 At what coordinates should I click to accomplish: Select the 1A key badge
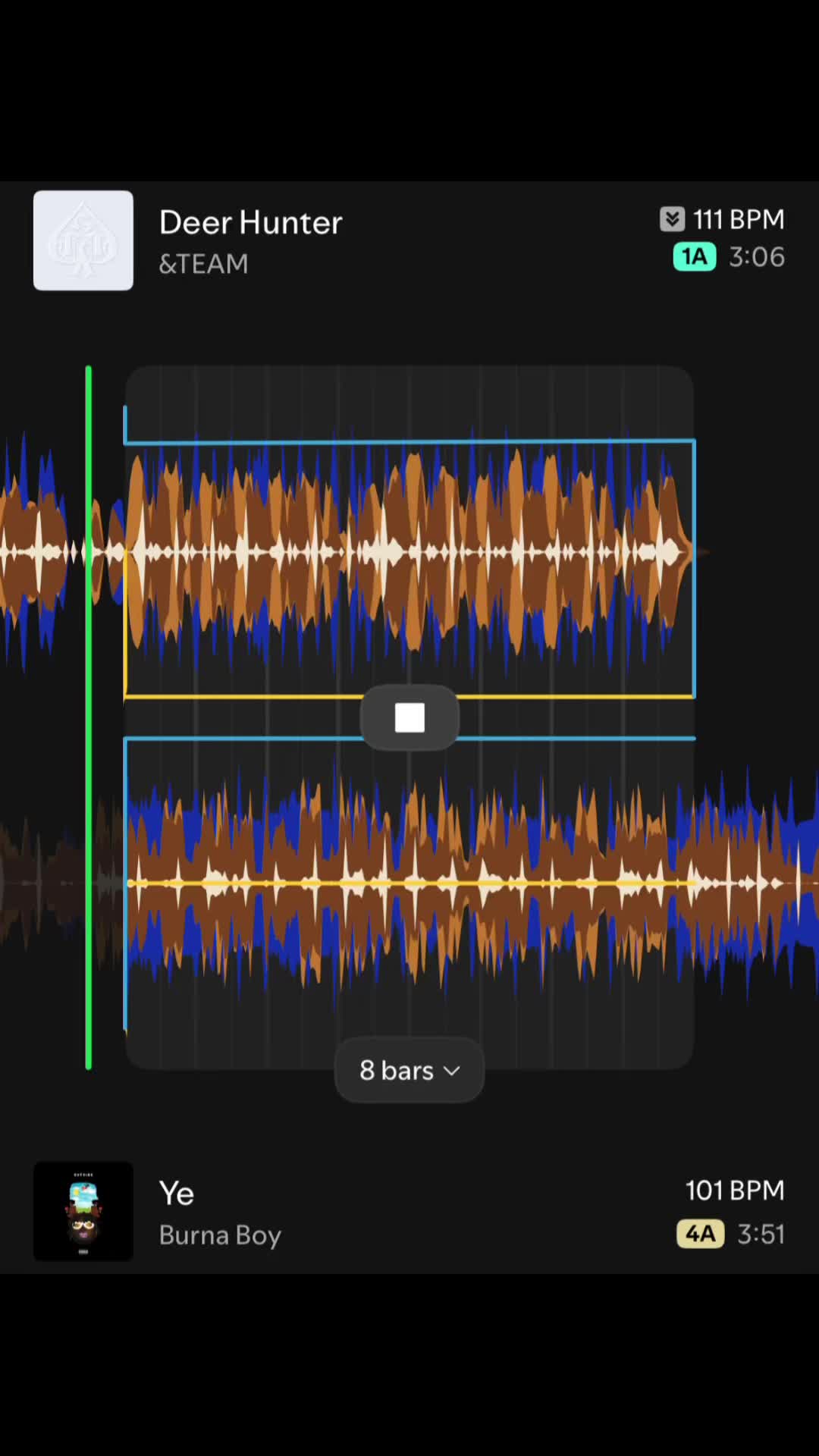click(x=695, y=257)
